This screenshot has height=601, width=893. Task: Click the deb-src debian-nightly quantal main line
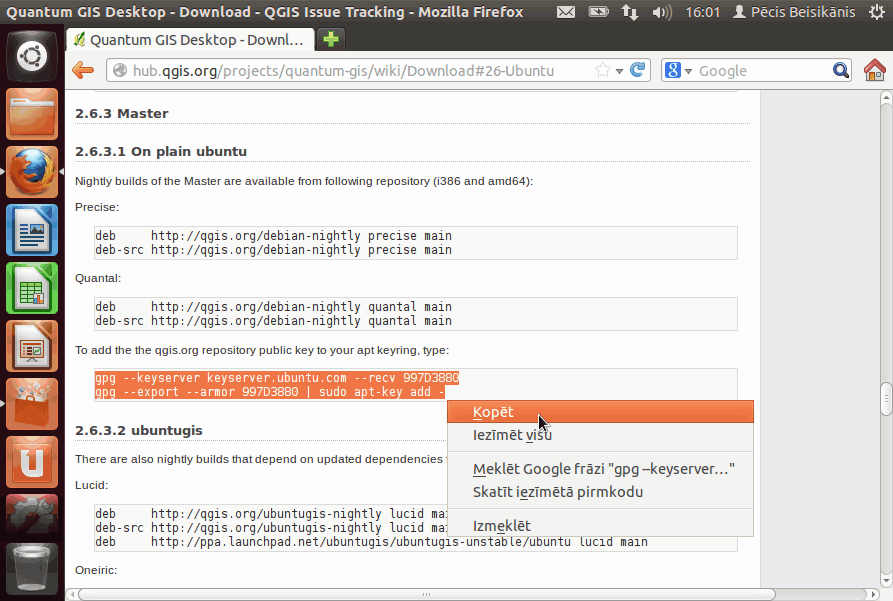273,321
